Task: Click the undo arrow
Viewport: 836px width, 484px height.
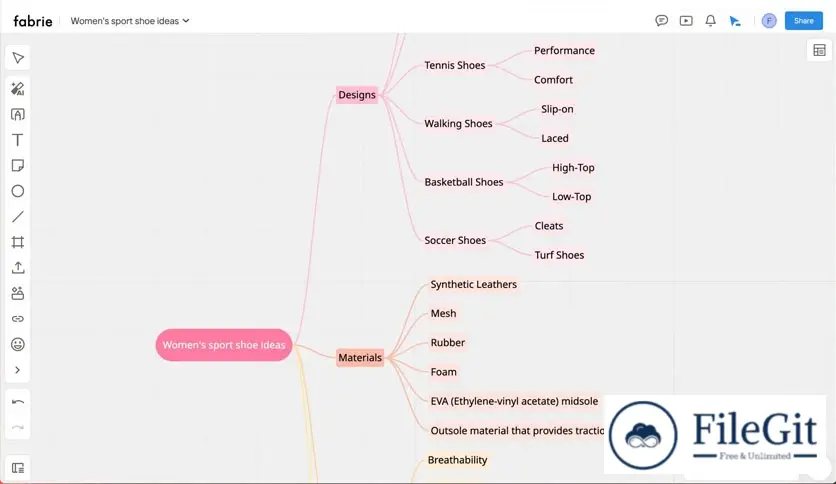Action: coord(18,401)
